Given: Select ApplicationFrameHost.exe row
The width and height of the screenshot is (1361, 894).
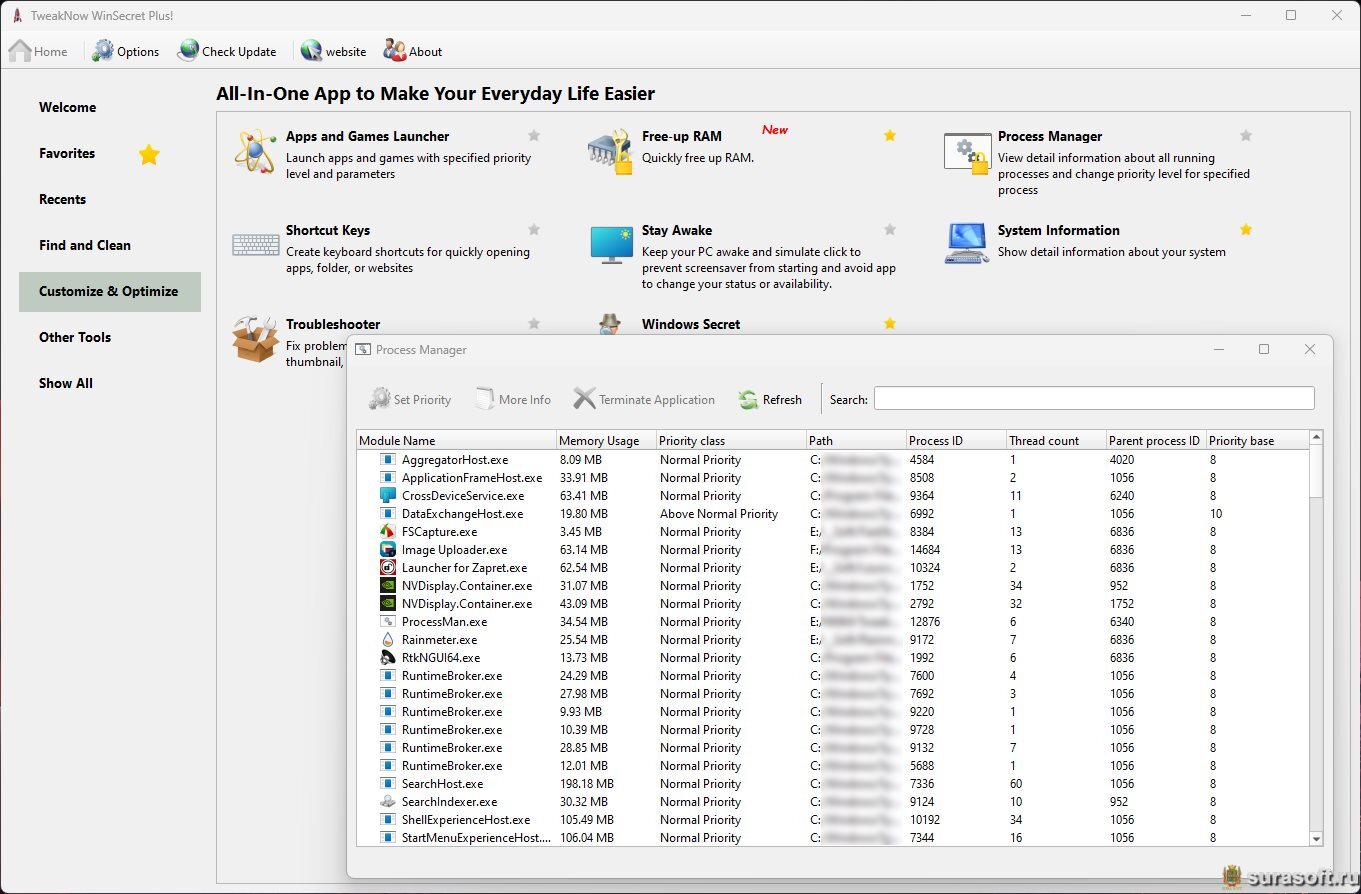Looking at the screenshot, I should click(832, 478).
